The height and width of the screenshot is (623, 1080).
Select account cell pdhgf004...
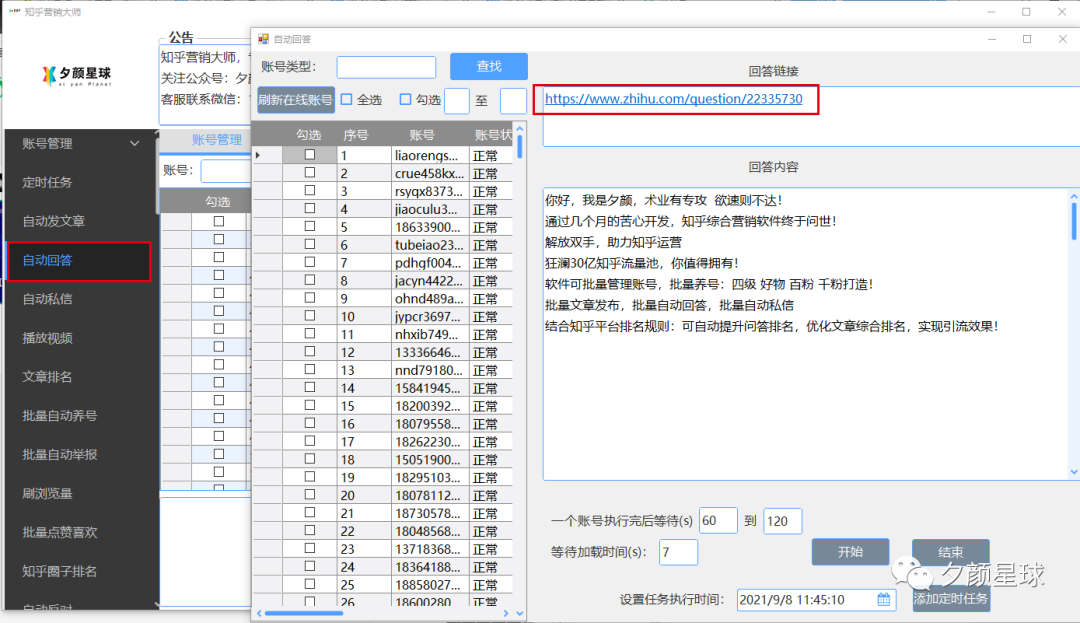click(x=429, y=263)
